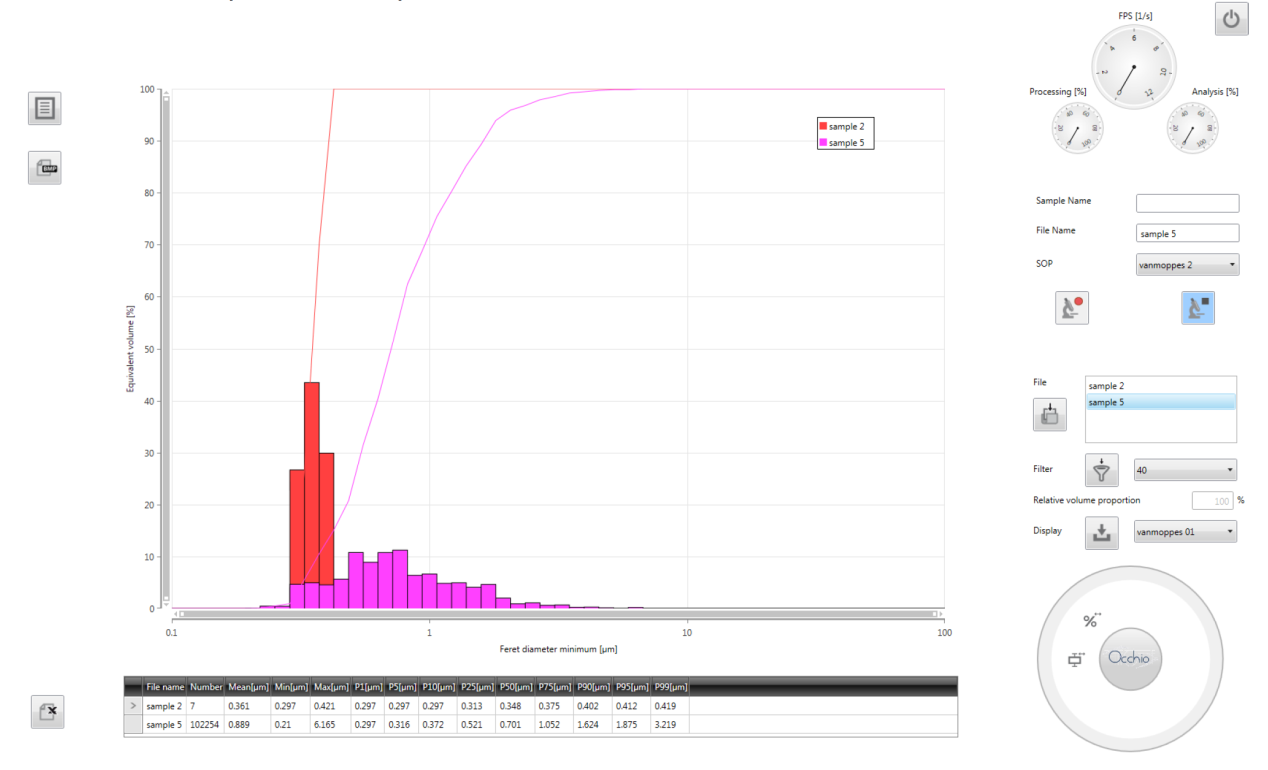Image resolution: width=1268 pixels, height=770 pixels.
Task: Select sample 5 in the File list
Action: coord(1160,402)
